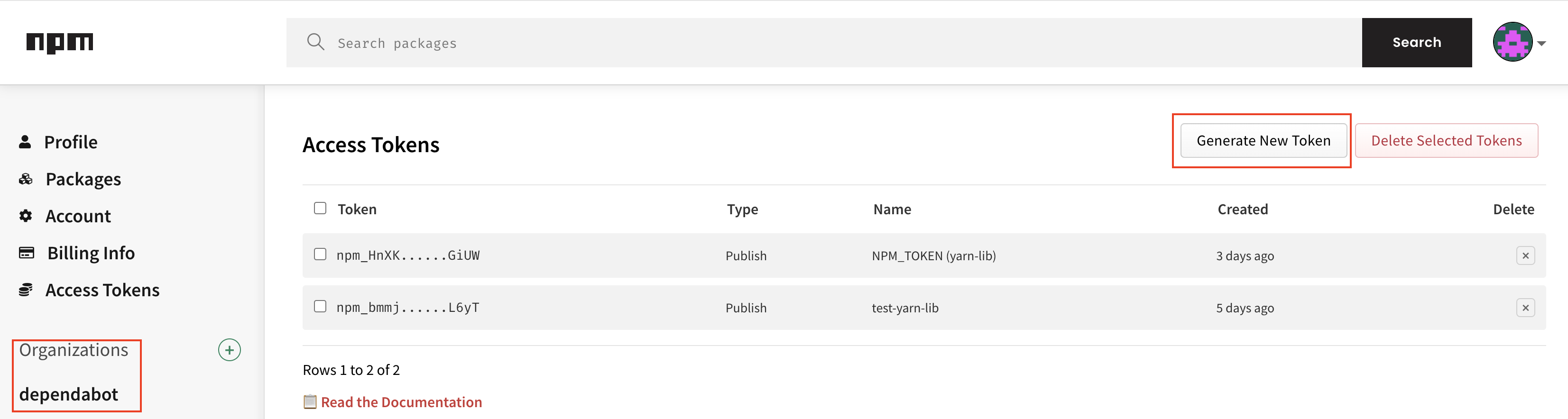Viewport: 1568px width, 419px height.
Task: Check the npm_bmmj token checkbox
Action: (320, 307)
